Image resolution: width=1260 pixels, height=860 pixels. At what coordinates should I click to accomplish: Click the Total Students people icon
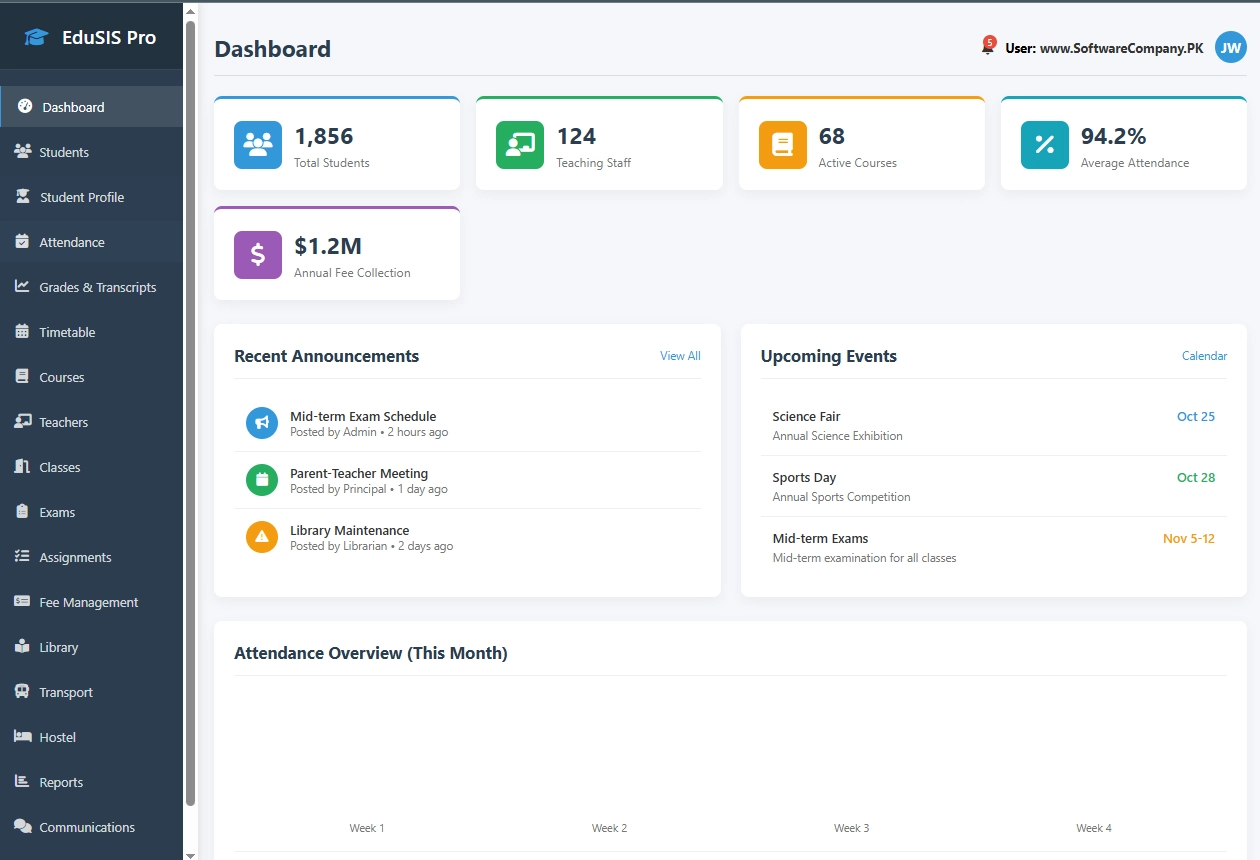[x=258, y=145]
